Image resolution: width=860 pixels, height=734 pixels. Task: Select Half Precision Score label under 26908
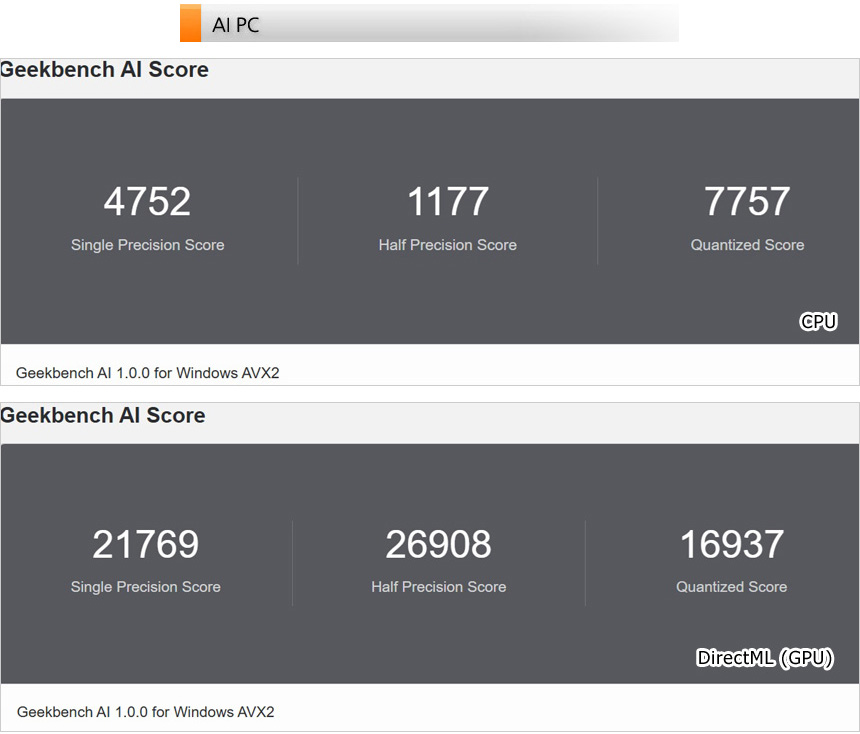[x=438, y=587]
